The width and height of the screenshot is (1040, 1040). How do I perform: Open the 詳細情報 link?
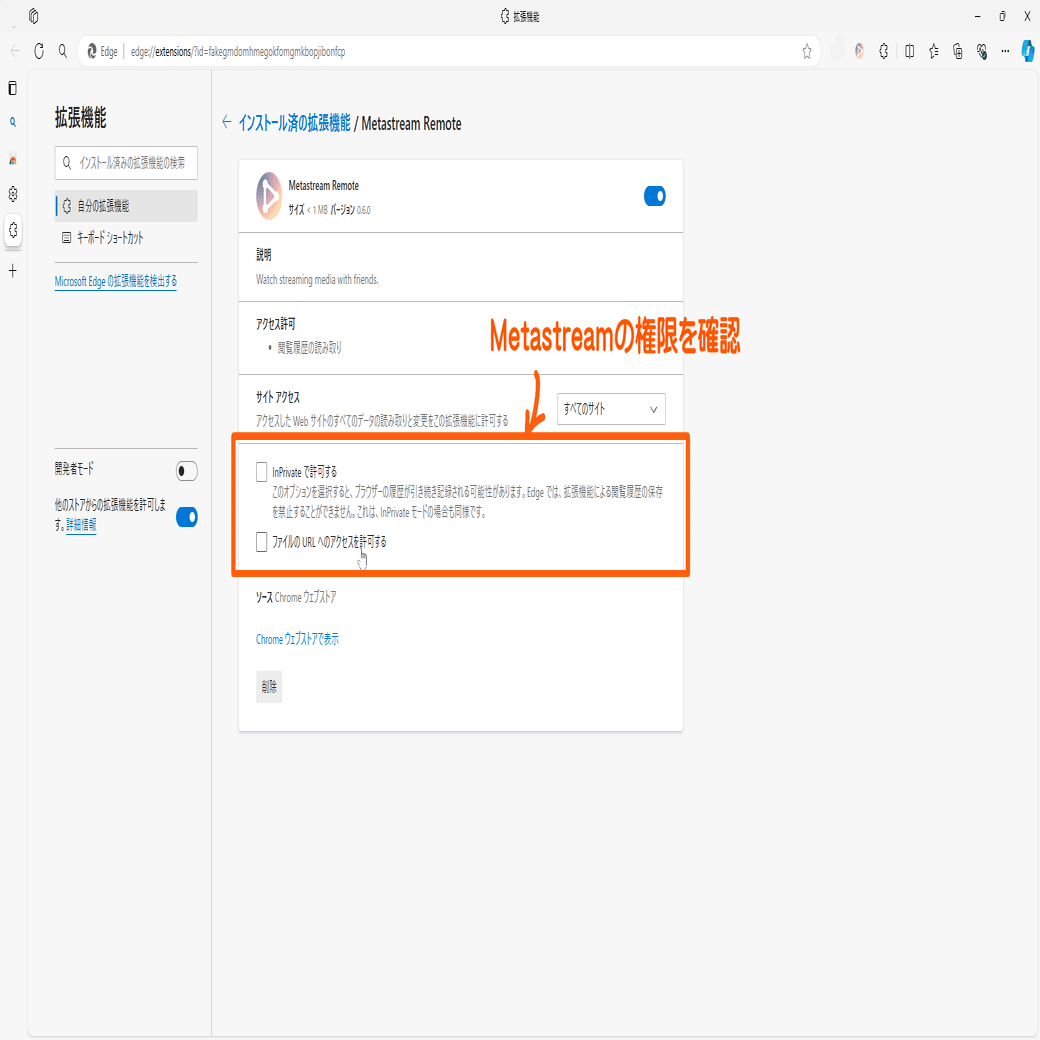tap(81, 525)
